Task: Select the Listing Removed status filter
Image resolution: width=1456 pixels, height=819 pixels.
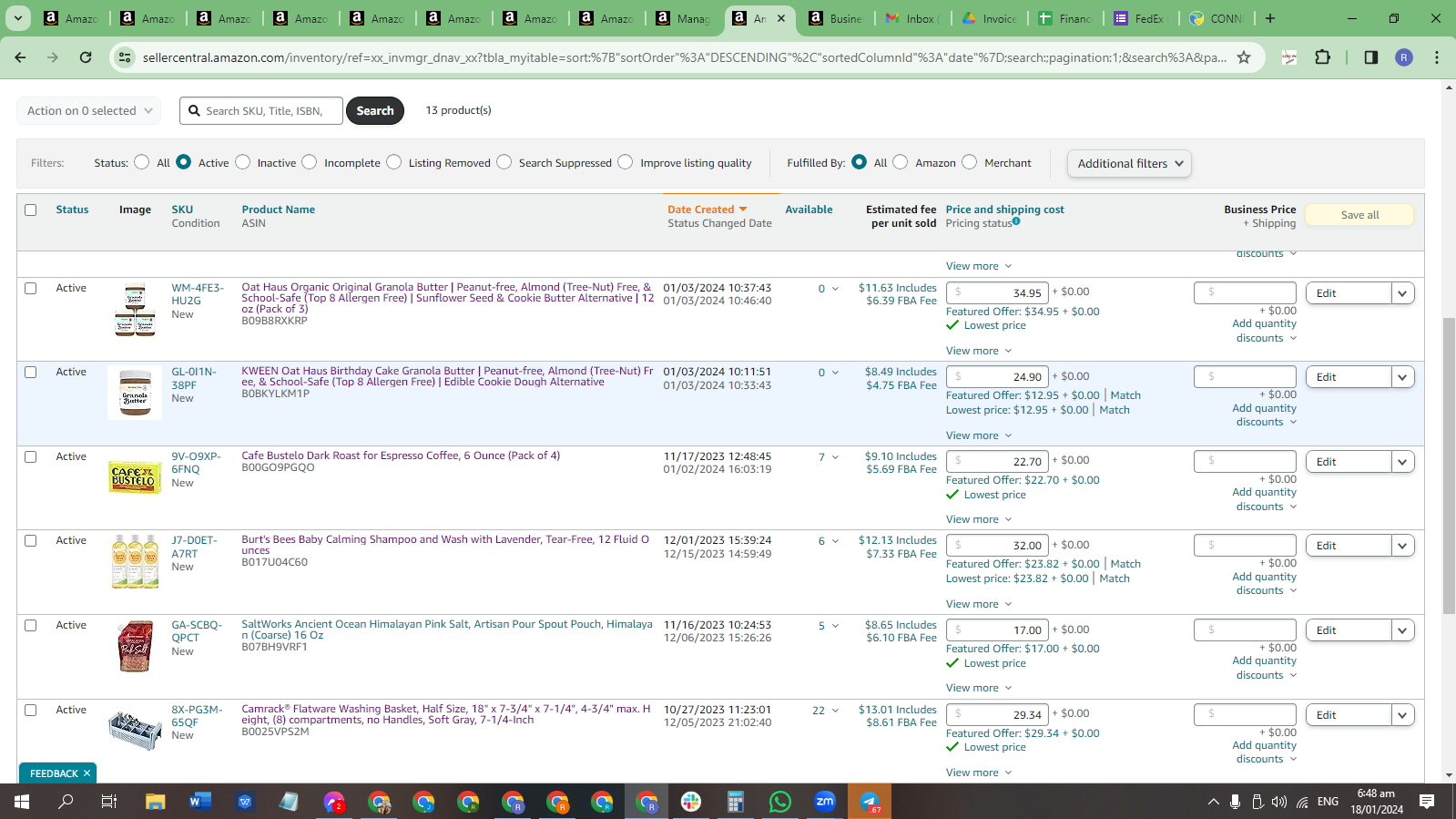Action: click(x=393, y=162)
